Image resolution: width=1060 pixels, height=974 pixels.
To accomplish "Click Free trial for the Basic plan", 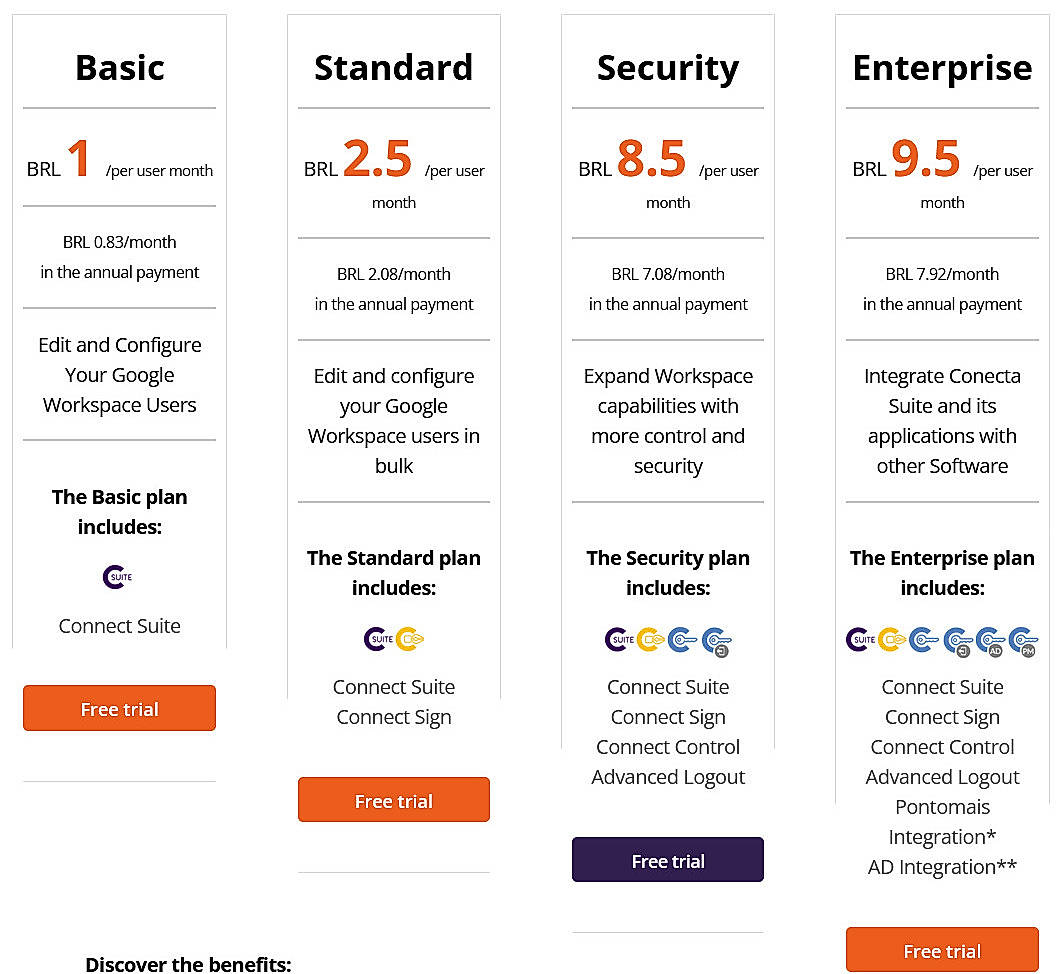I will 119,708.
